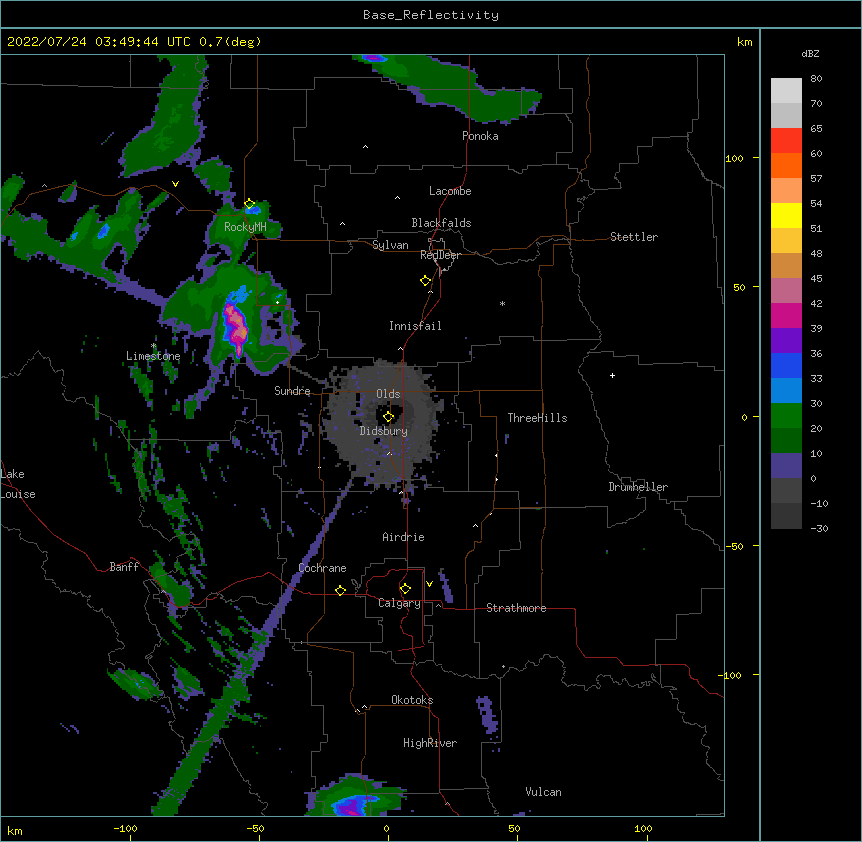Select the bright yellow swatch in the dBZ legend
The width and height of the screenshot is (862, 842).
(786, 215)
